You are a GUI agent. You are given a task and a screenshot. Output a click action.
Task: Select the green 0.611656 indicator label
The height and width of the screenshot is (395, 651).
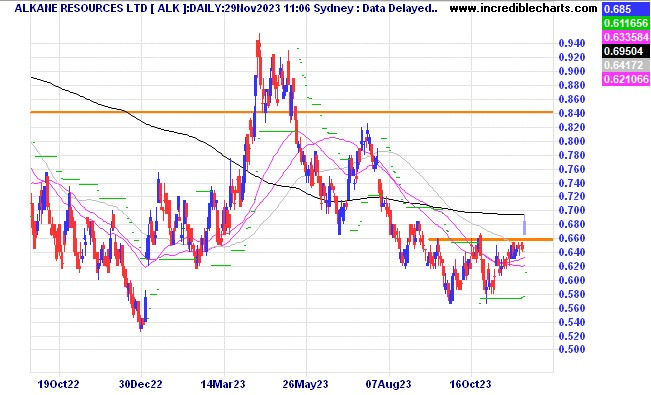pyautogui.click(x=625, y=23)
